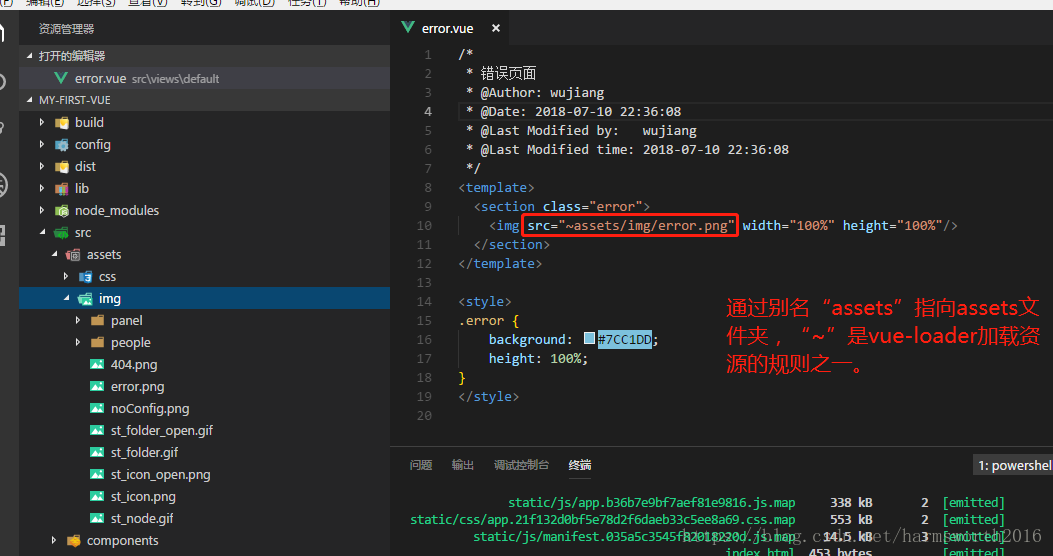Click the panel folder icon
This screenshot has width=1053, height=556.
(x=97, y=320)
